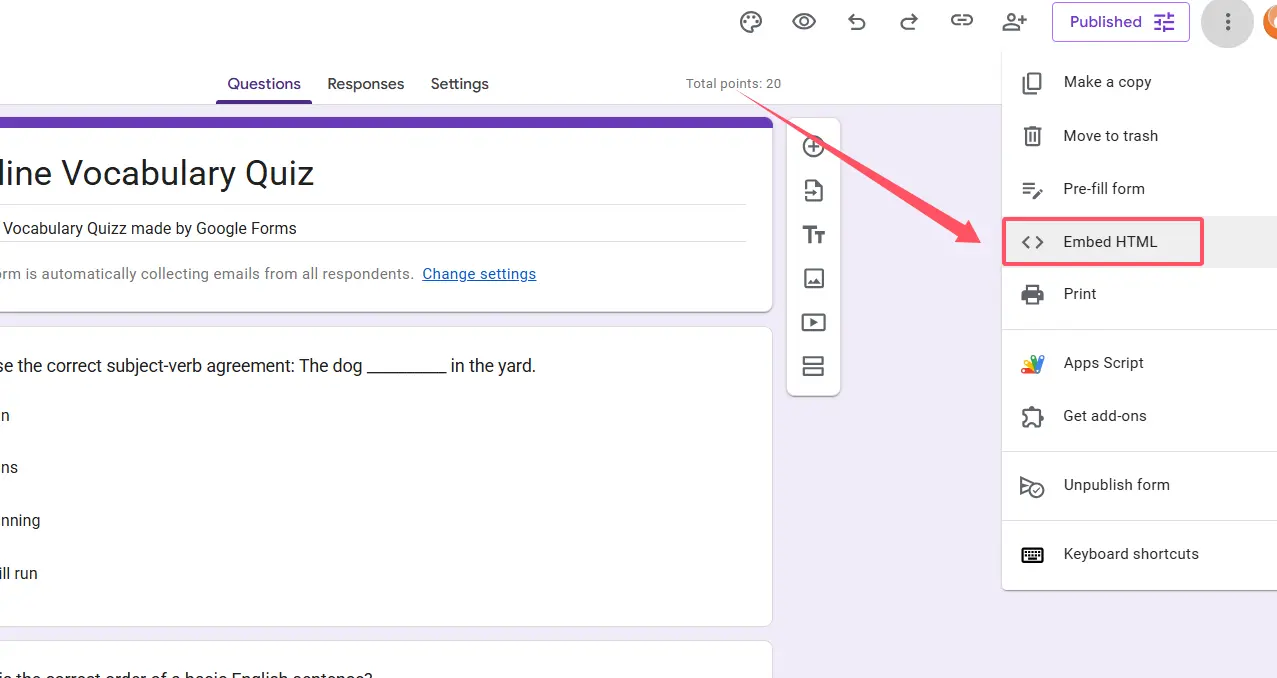Viewport: 1277px width, 678px height.
Task: Click the undo arrow icon
Action: pos(857,22)
